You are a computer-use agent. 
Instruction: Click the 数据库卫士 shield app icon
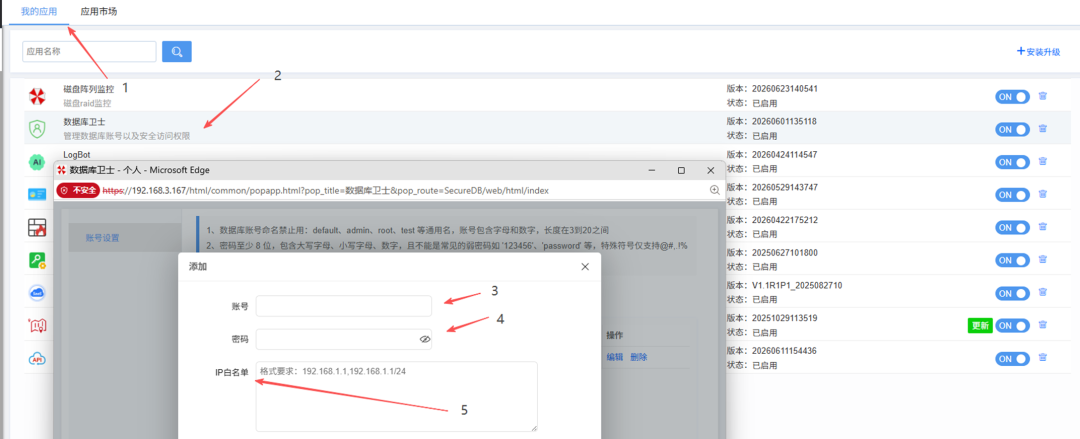coord(37,129)
